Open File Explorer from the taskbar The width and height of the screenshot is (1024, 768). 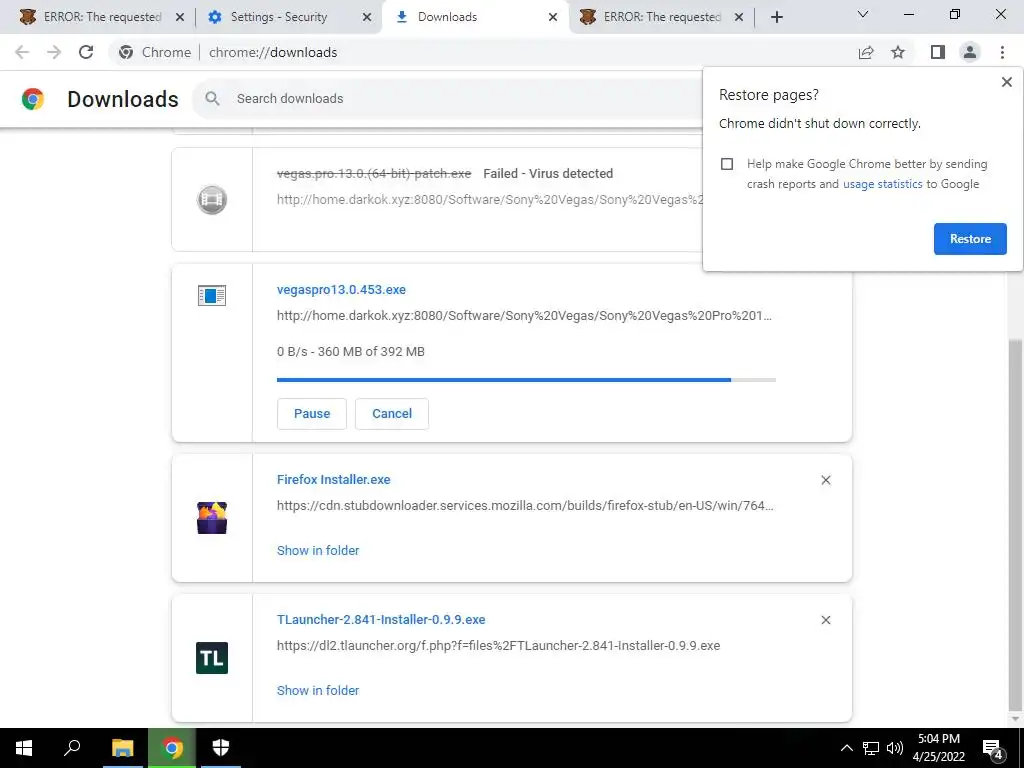122,748
